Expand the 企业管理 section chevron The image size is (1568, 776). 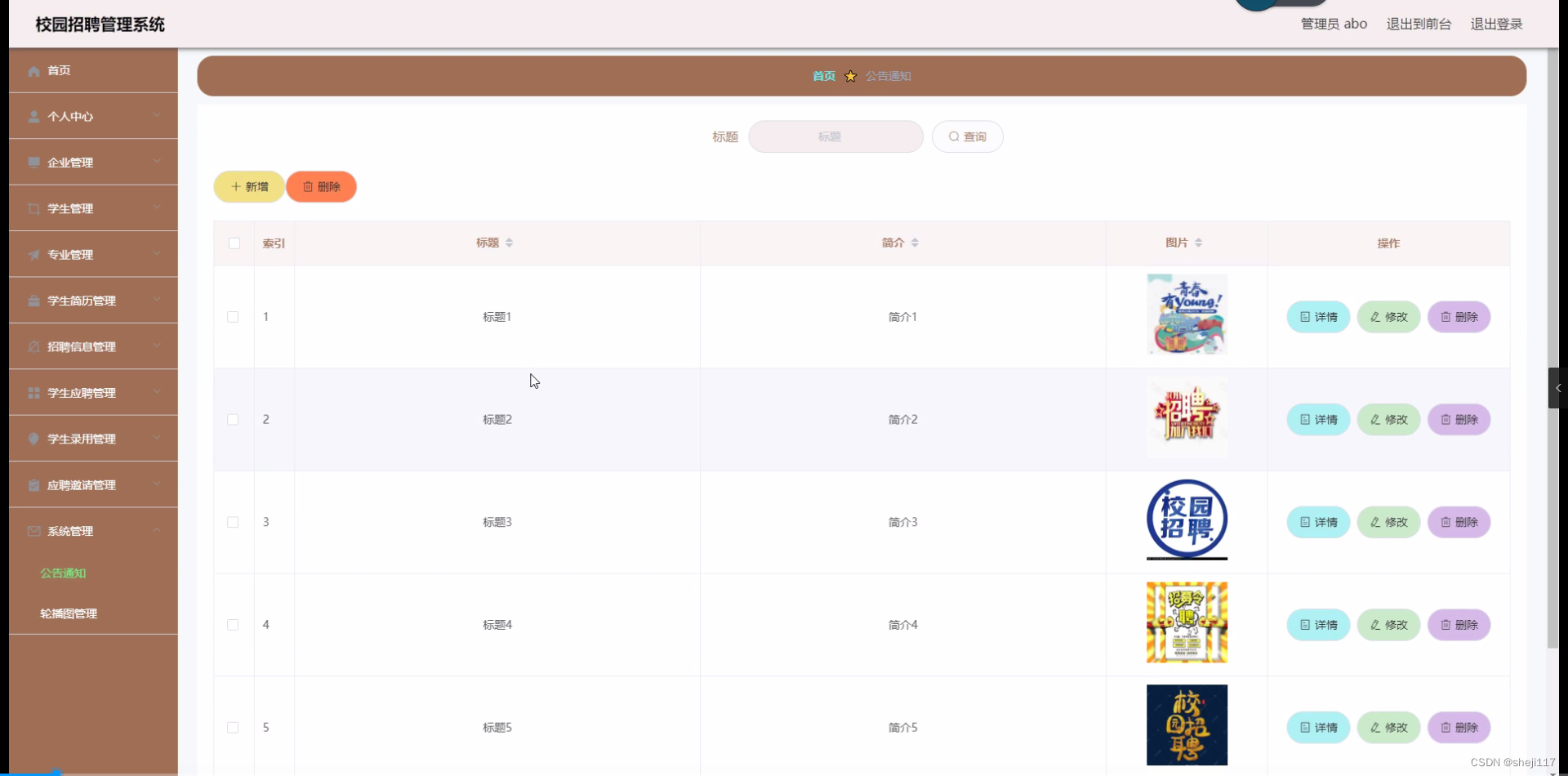[x=156, y=162]
